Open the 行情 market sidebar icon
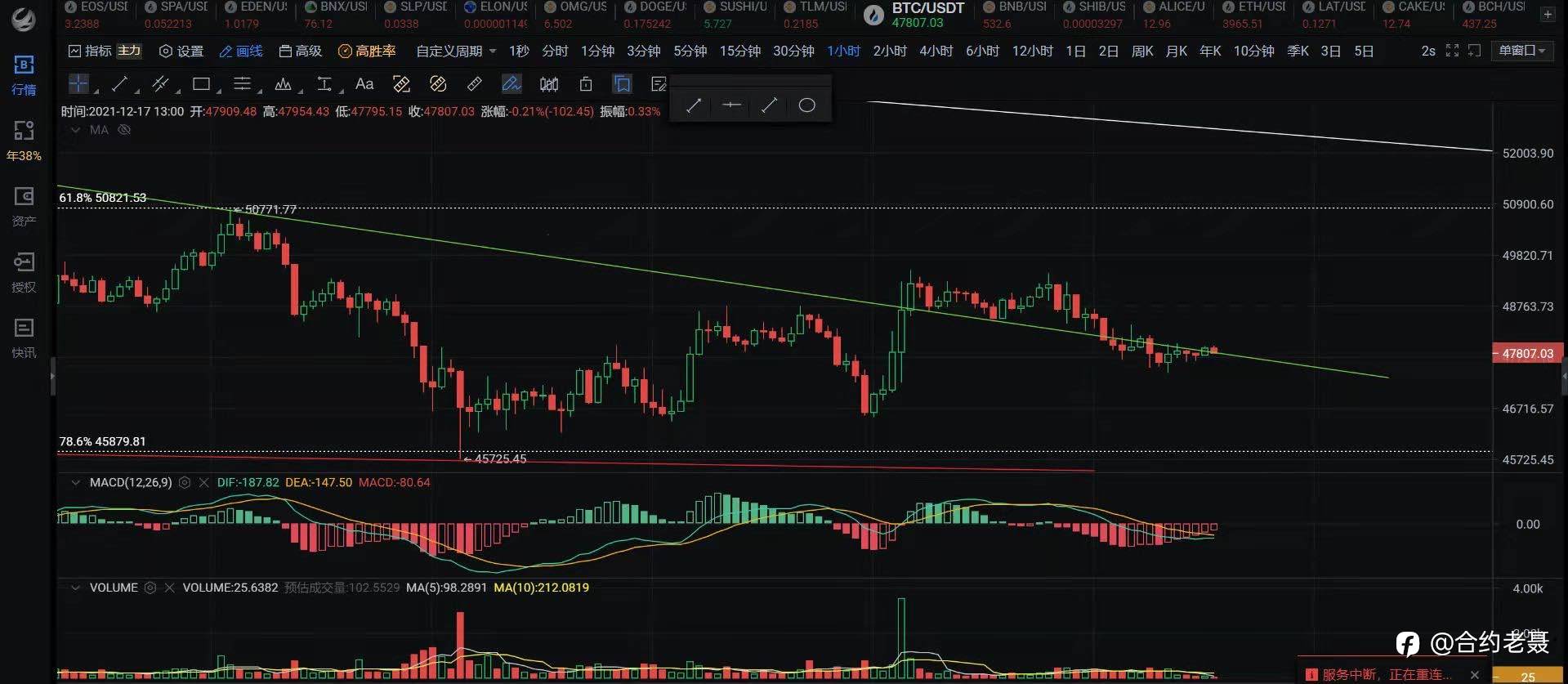 pos(24,75)
